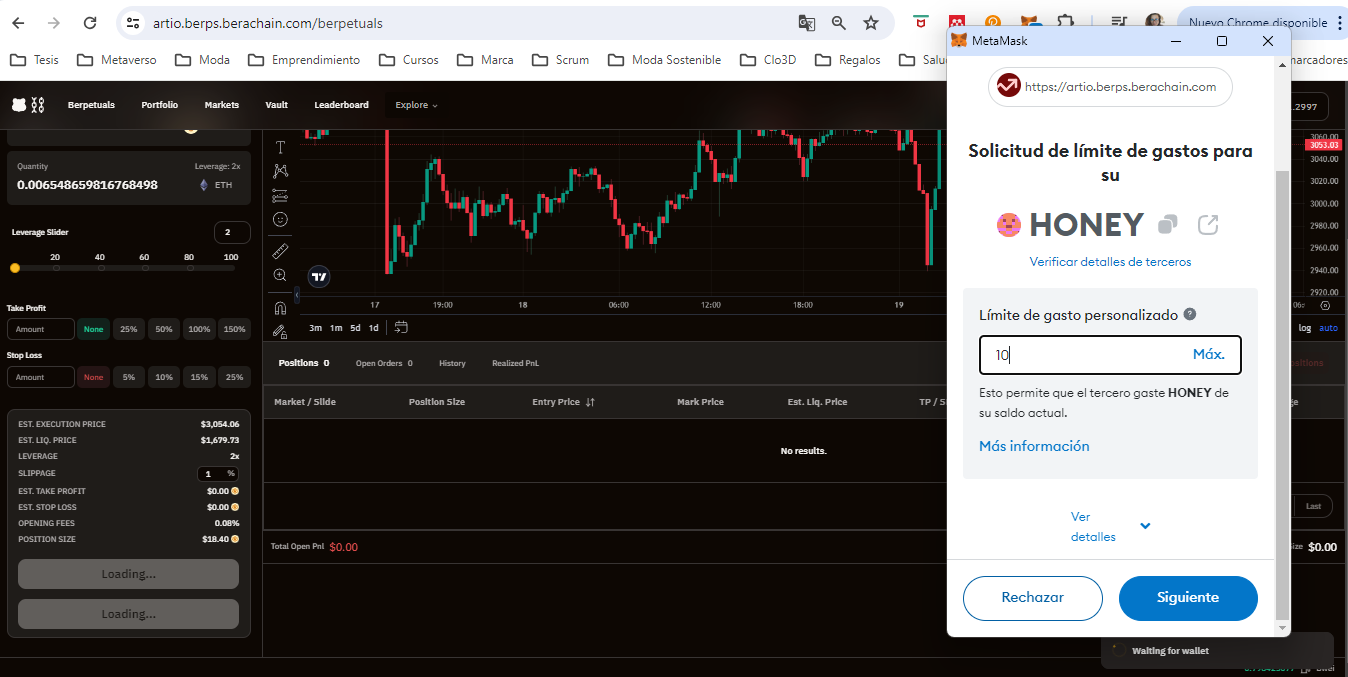The height and width of the screenshot is (677, 1348).
Task: Click the translate page icon
Action: (x=807, y=23)
